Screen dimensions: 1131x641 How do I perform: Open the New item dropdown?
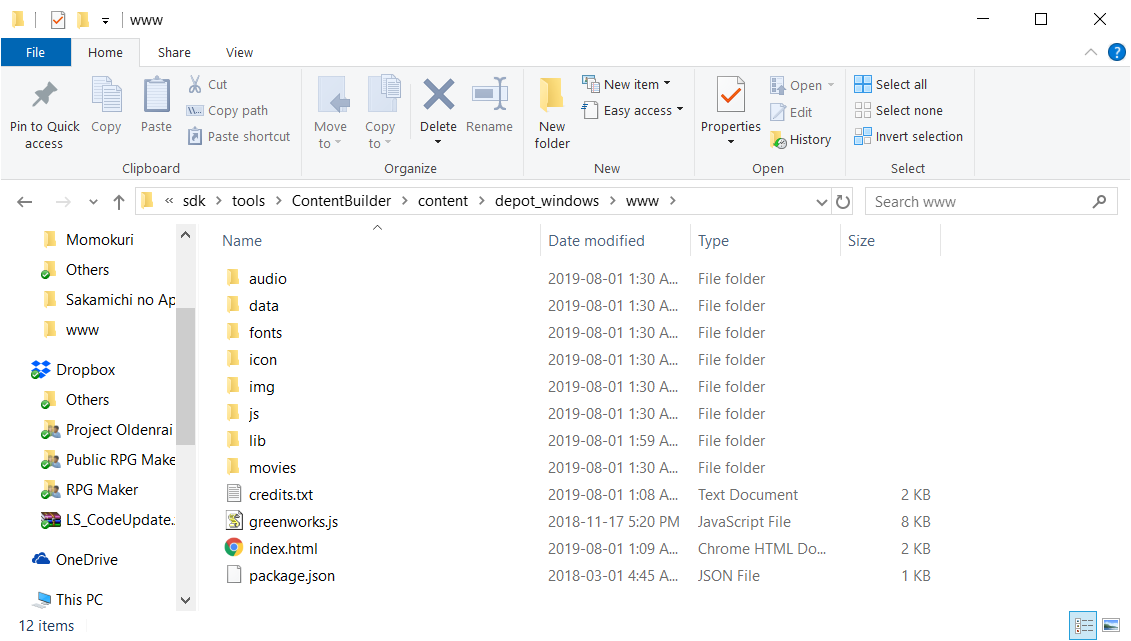coord(627,84)
